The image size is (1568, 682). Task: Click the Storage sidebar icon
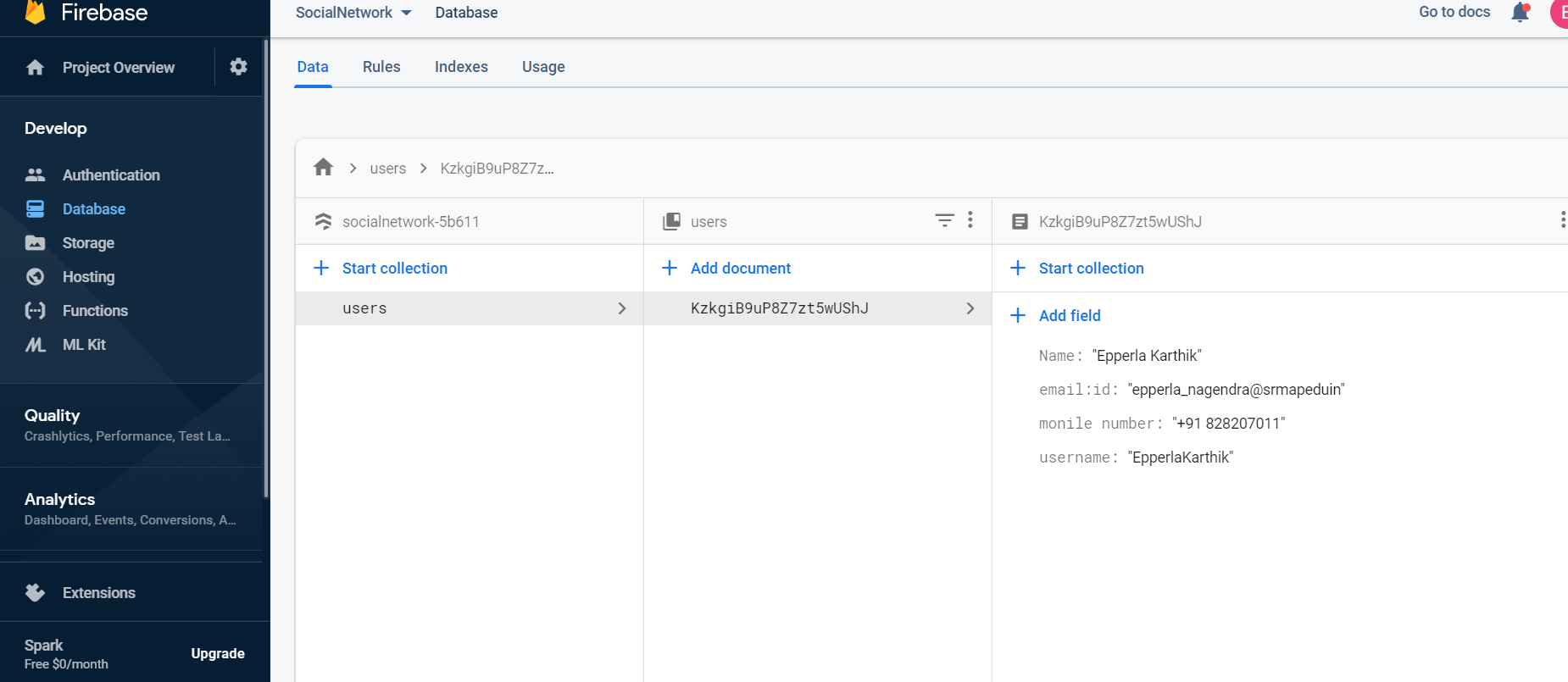(36, 243)
